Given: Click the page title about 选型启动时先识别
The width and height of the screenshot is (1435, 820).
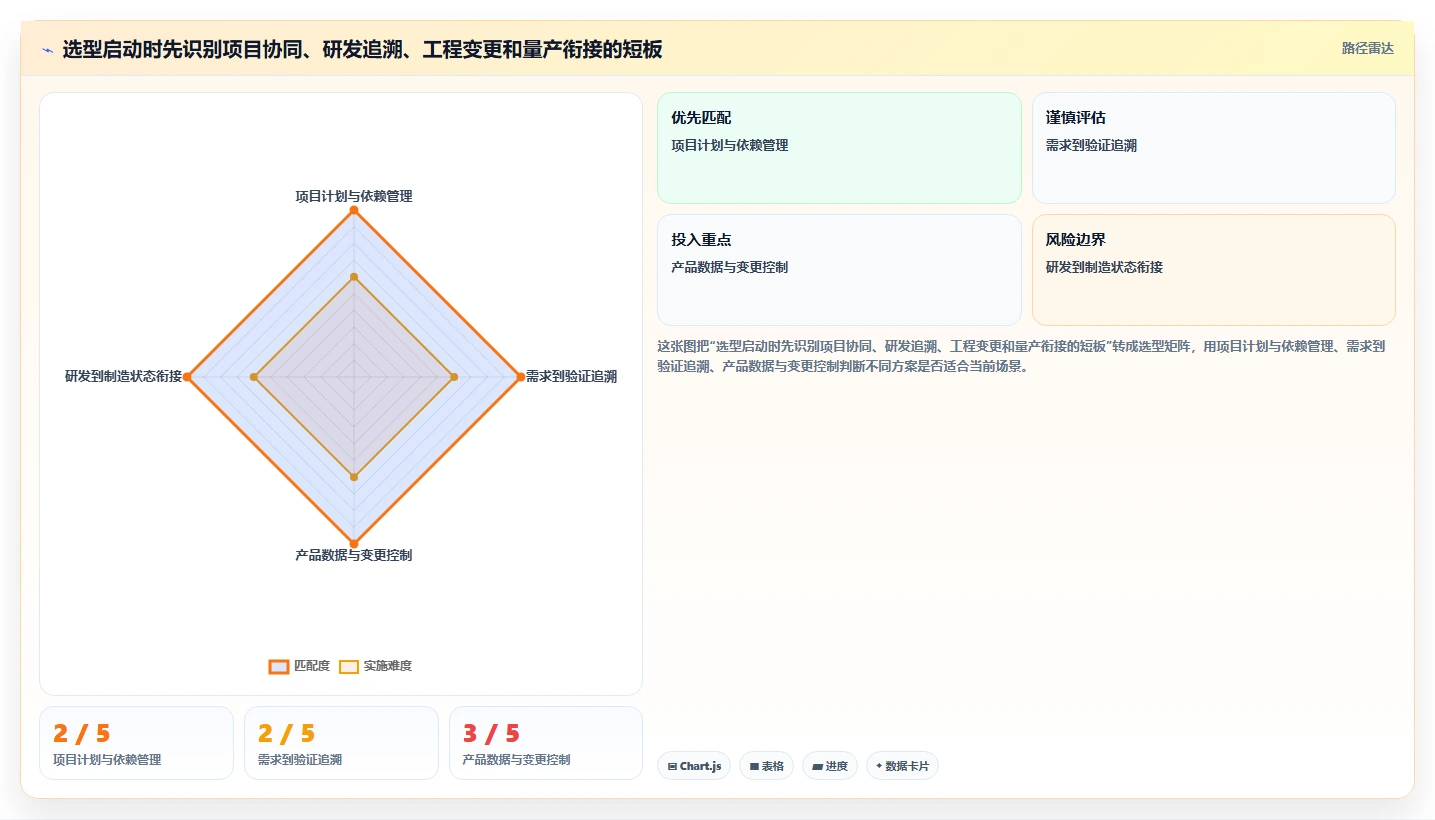Looking at the screenshot, I should [362, 50].
